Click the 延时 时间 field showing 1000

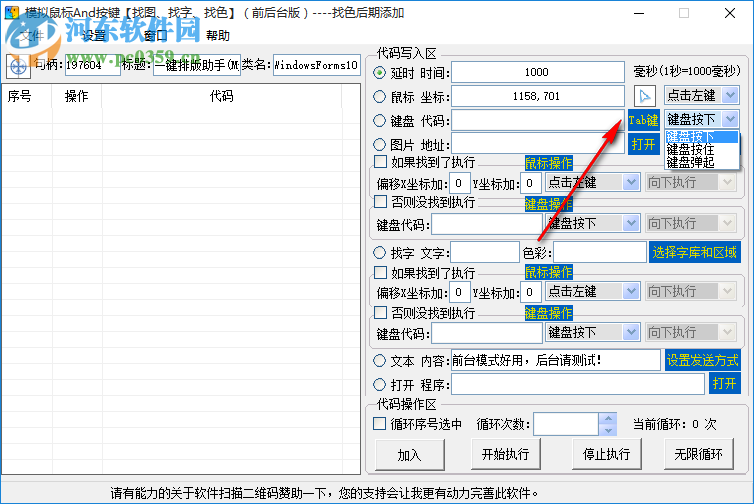(x=538, y=72)
